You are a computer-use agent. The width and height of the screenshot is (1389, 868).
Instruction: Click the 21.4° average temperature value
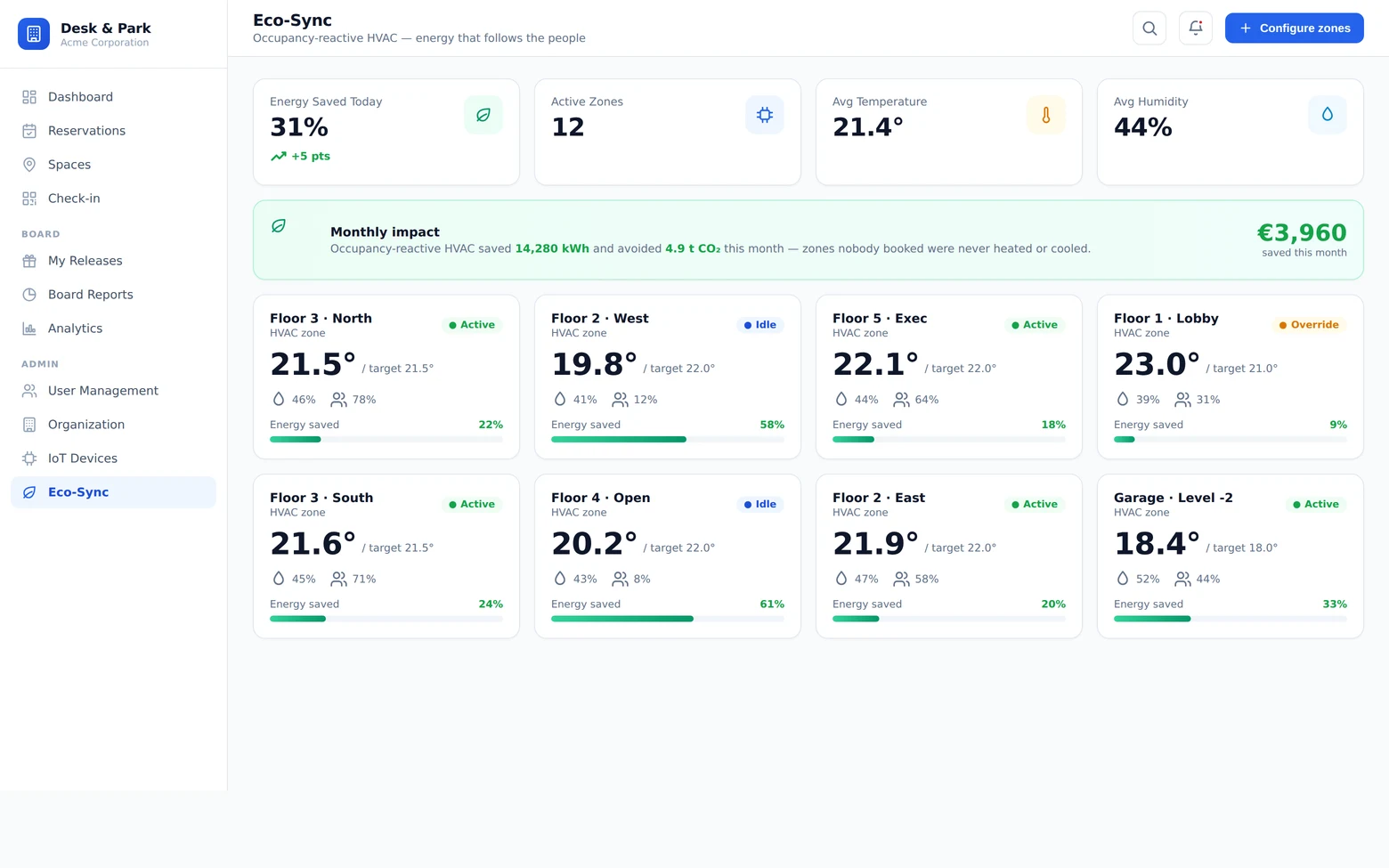click(x=868, y=127)
